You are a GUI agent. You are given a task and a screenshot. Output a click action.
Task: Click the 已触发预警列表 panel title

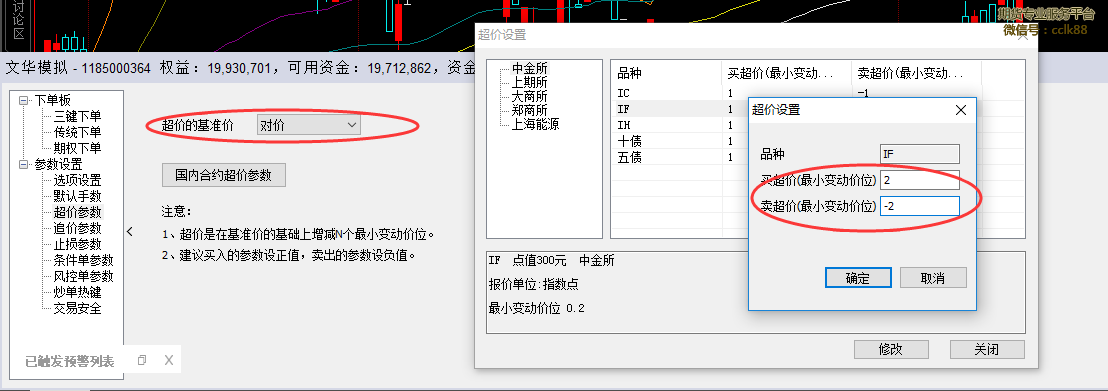(x=70, y=361)
